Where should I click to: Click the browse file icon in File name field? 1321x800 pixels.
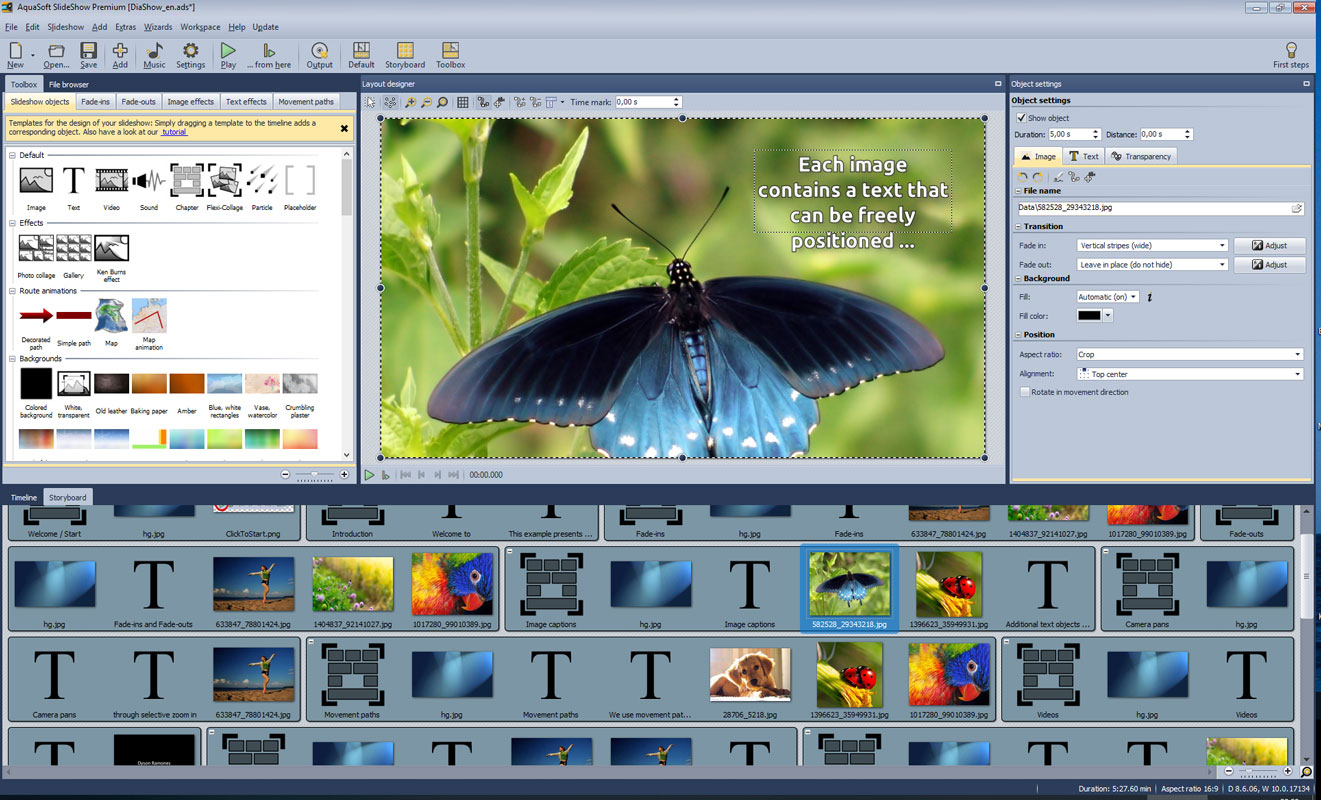[1297, 208]
